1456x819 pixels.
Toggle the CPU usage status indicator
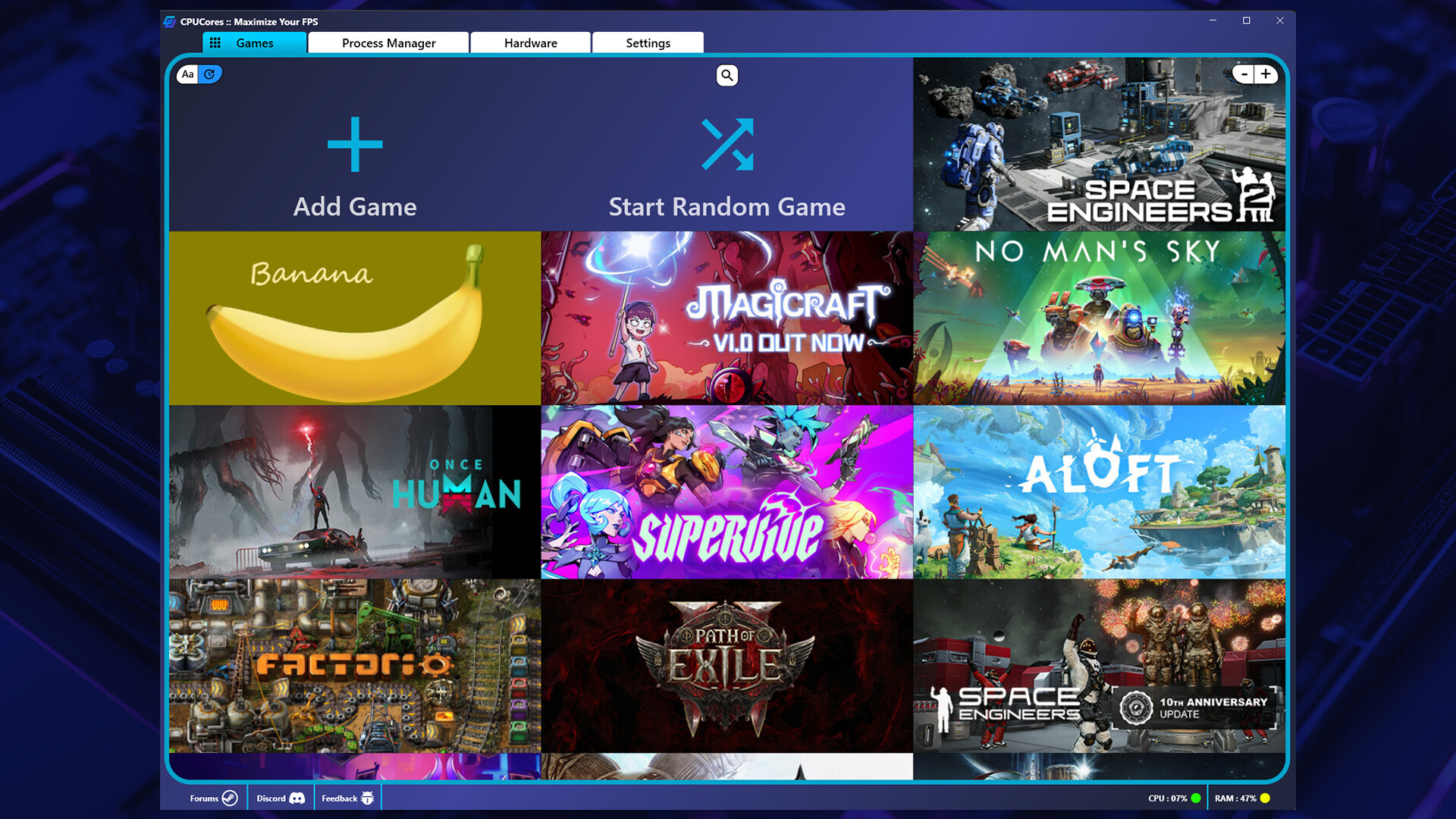click(x=1195, y=798)
